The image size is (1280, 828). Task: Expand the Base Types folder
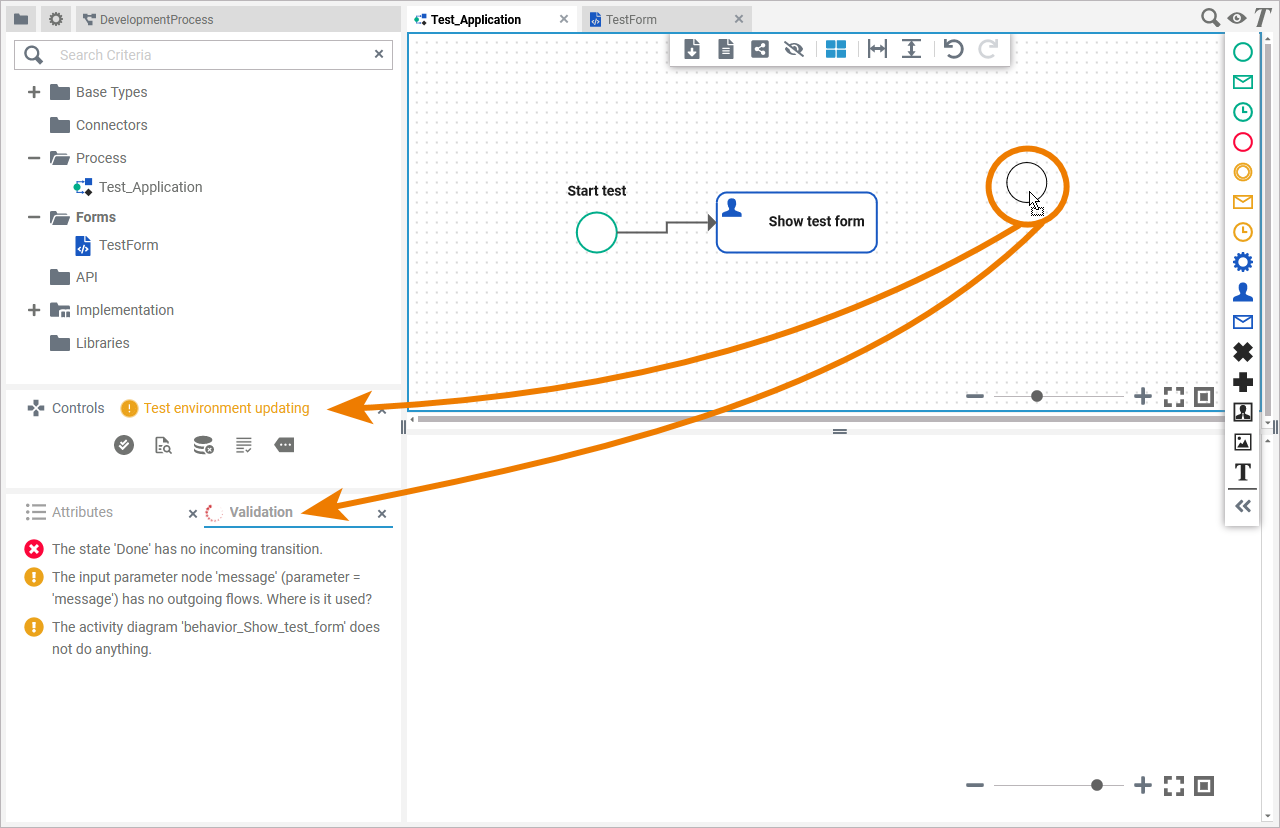pyautogui.click(x=34, y=92)
